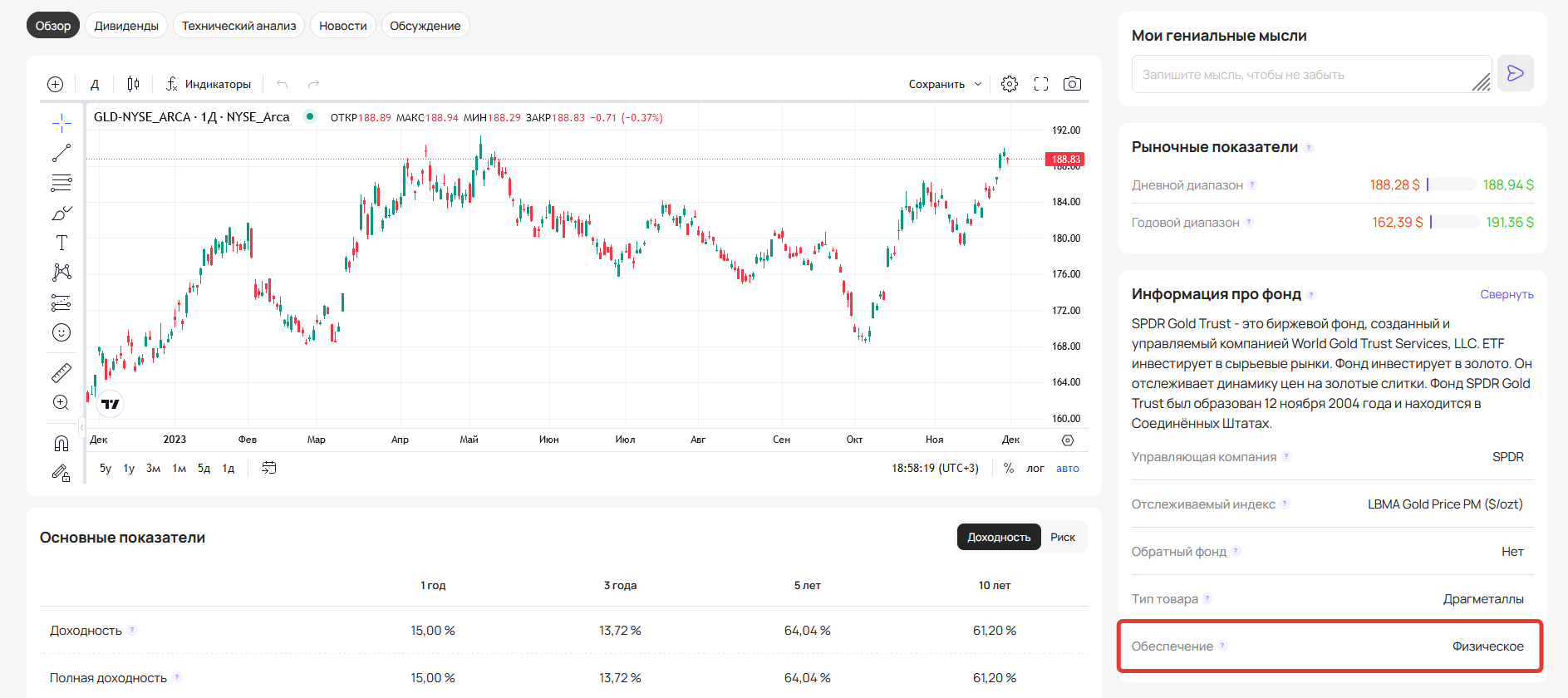Image resolution: width=1568 pixels, height=698 pixels.
Task: Select the crosshair cursor tool
Action: coord(61,123)
